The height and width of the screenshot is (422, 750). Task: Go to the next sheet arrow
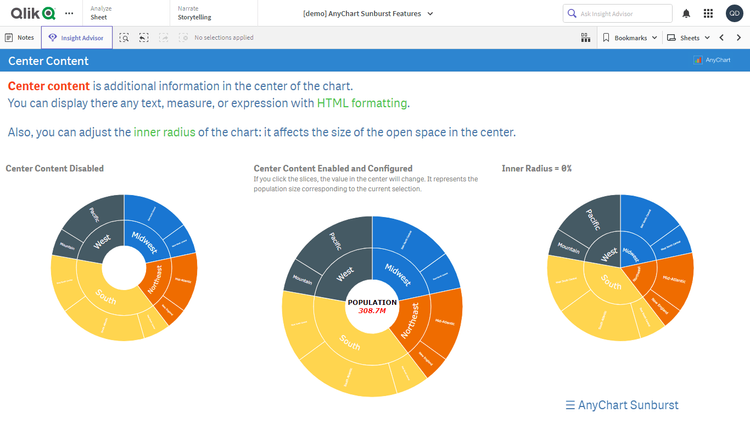(739, 37)
